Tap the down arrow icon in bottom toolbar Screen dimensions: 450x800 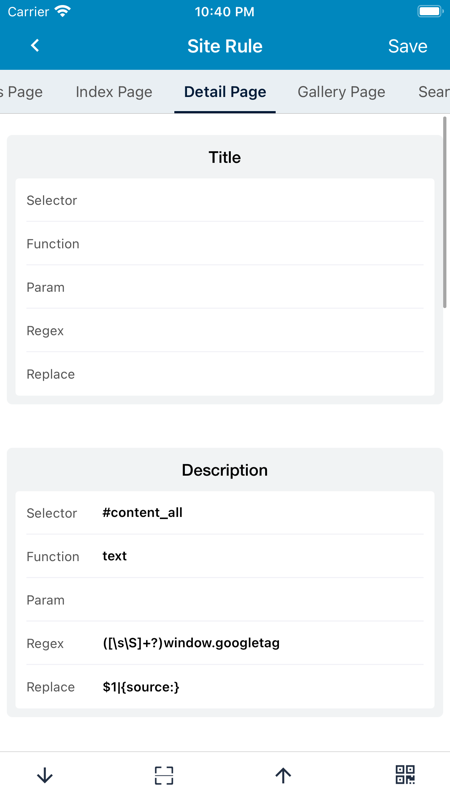[45, 776]
